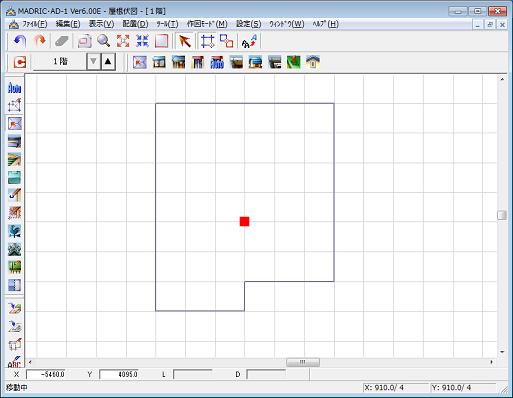
Task: Click the red C refresh icon
Action: [20, 62]
